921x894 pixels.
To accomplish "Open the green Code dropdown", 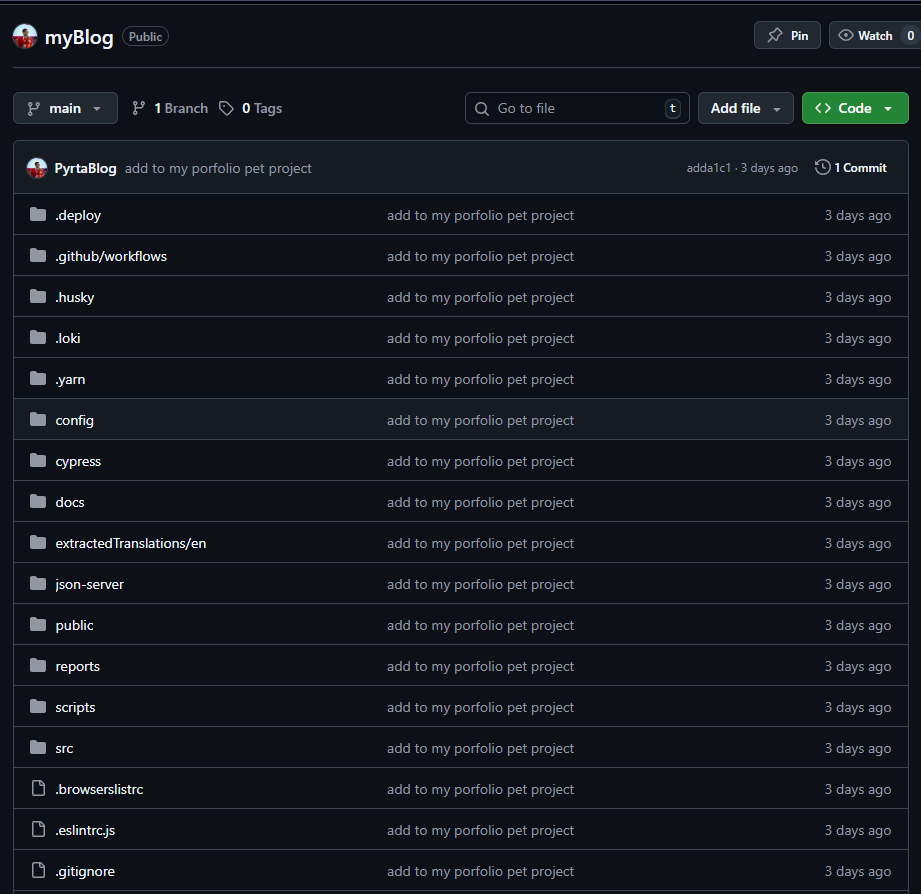I will [854, 108].
